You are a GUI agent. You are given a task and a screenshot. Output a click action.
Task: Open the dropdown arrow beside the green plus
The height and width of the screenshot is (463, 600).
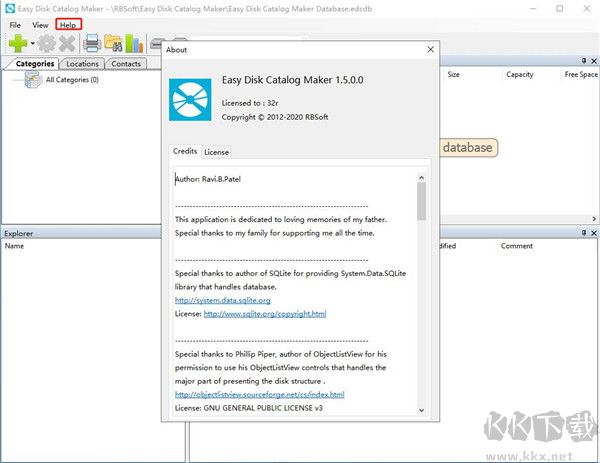coord(33,43)
